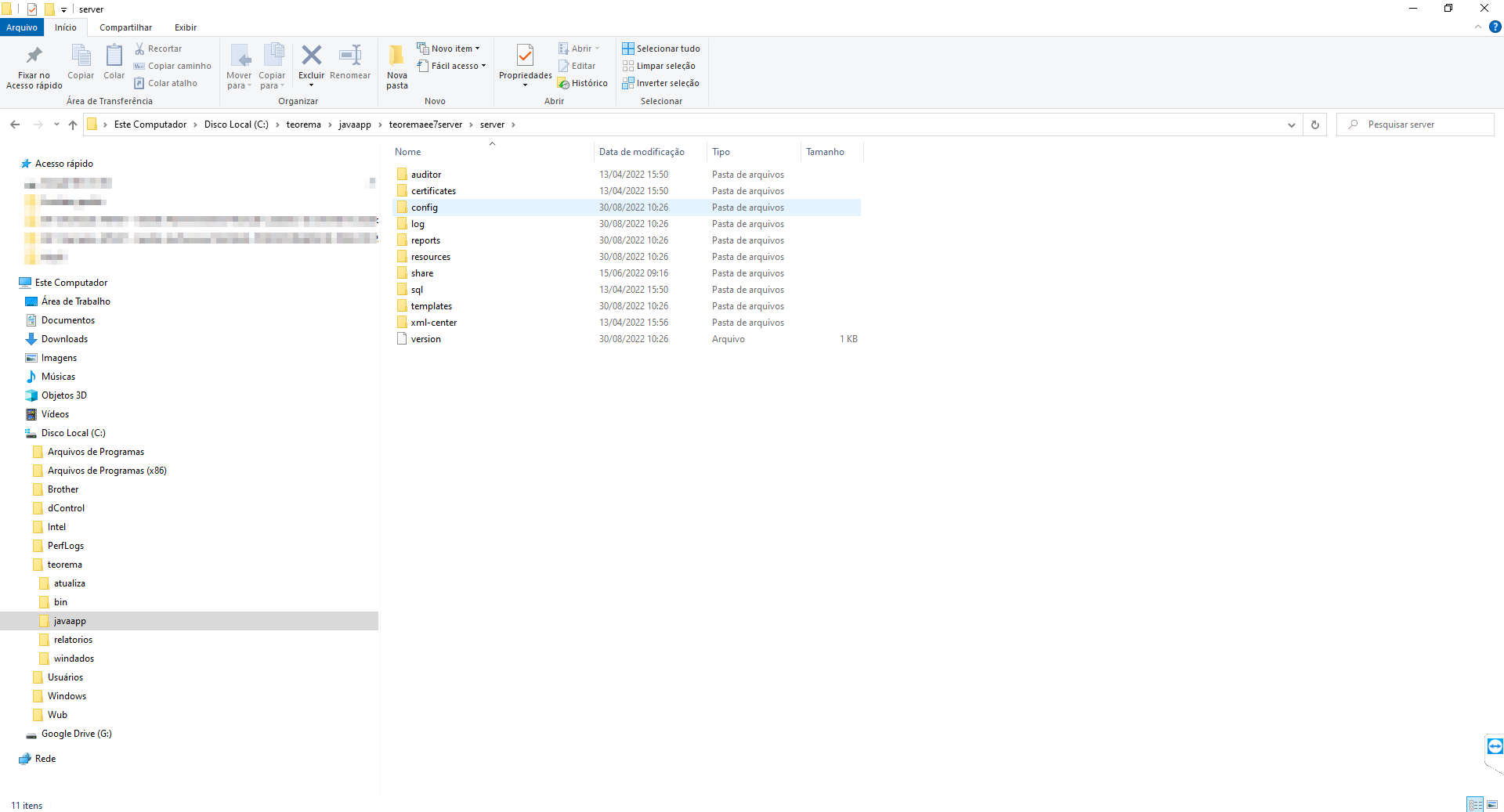Select the templates folder
The image size is (1504, 812).
click(x=627, y=306)
